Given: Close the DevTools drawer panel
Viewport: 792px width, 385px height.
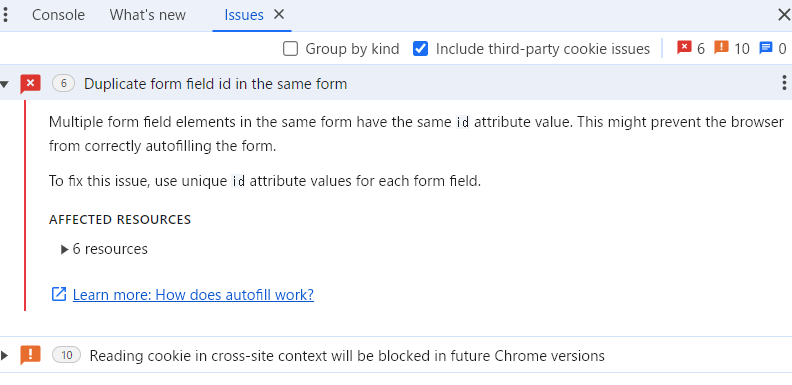Looking at the screenshot, I should coord(784,15).
